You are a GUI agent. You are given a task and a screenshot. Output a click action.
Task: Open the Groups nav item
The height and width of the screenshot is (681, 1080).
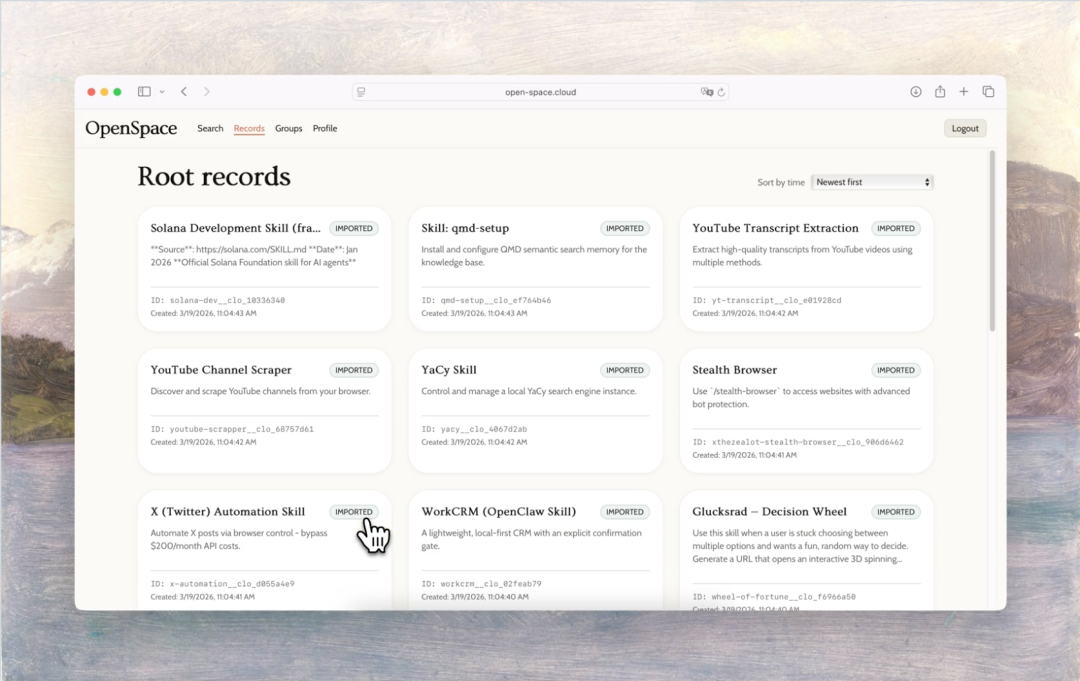[x=289, y=128]
